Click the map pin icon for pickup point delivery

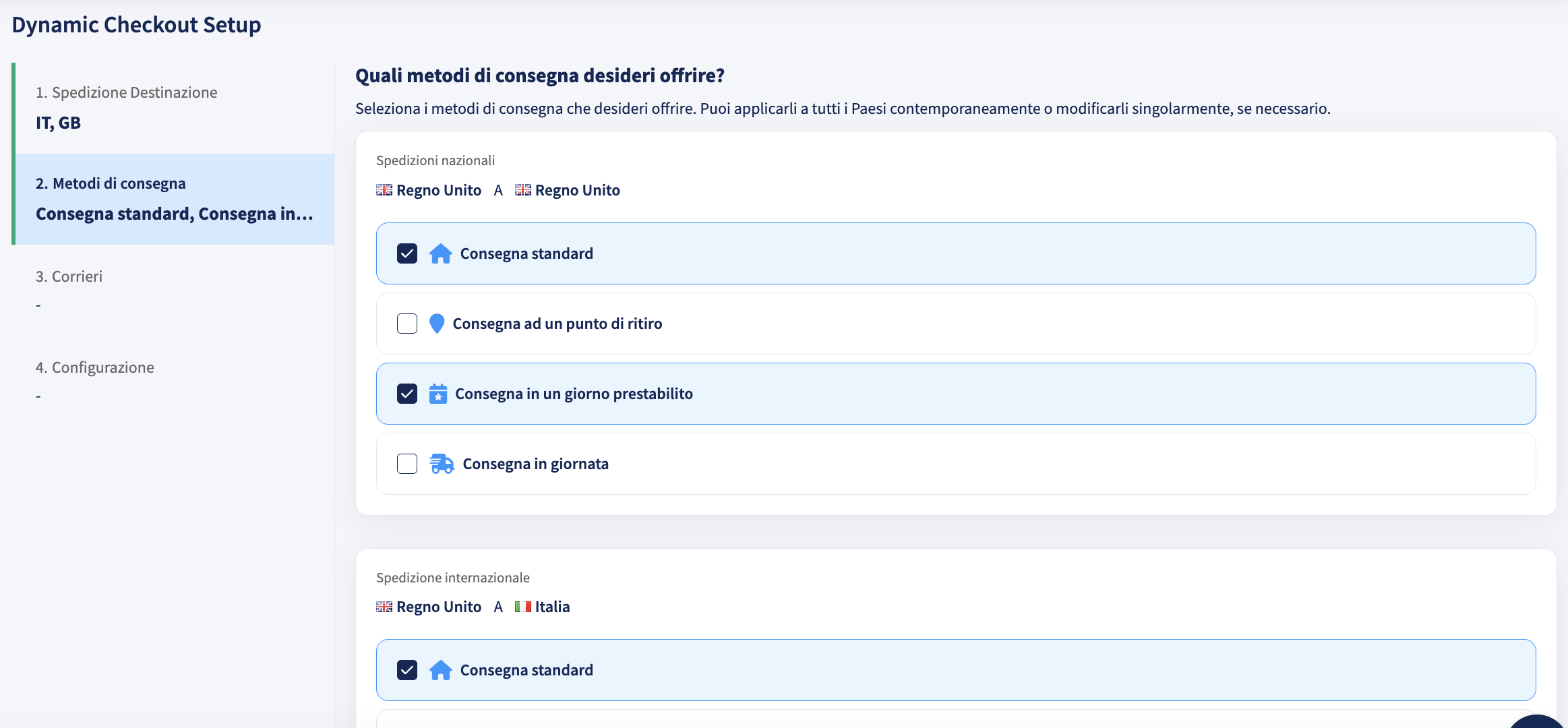pos(437,324)
